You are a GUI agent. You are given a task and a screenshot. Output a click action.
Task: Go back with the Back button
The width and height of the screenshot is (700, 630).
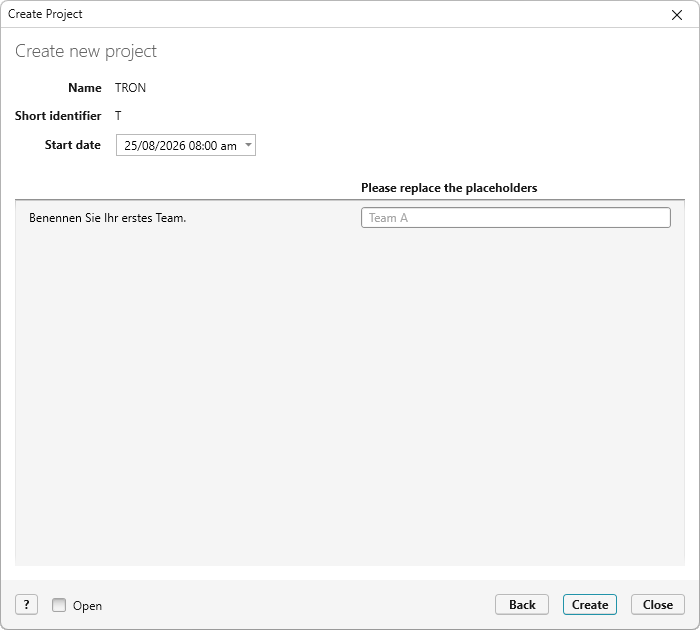coord(521,605)
